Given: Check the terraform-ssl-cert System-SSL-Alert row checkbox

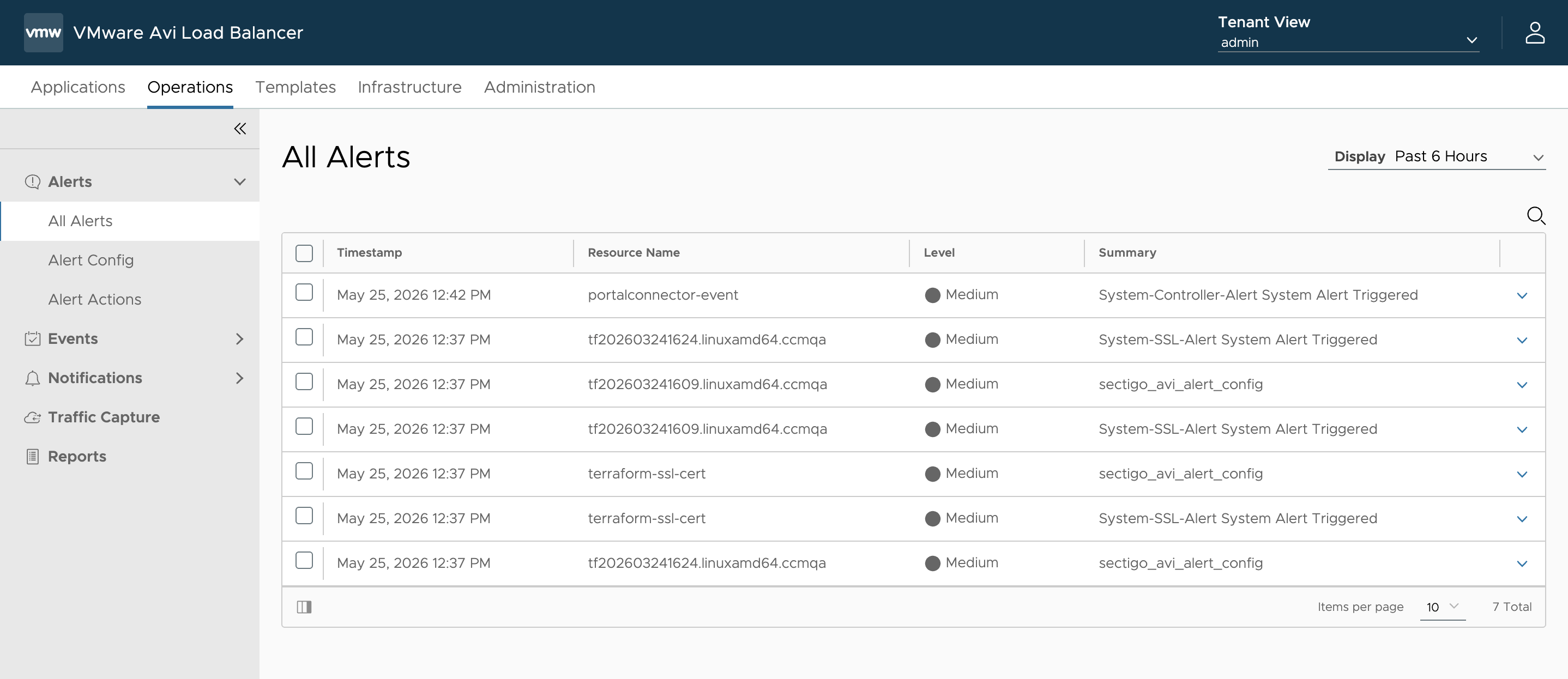Looking at the screenshot, I should tap(304, 516).
